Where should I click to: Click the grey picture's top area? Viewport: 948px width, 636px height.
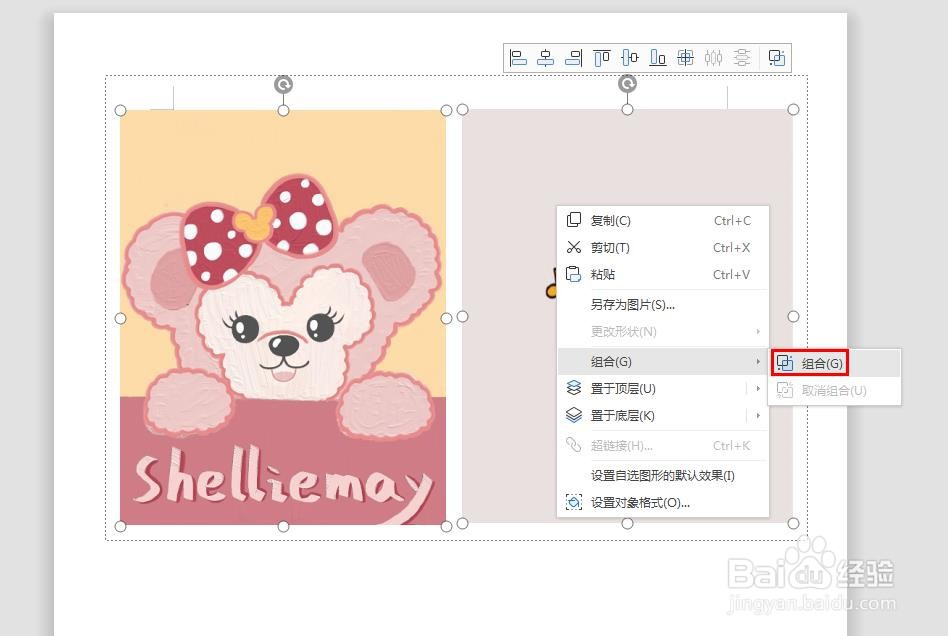[x=628, y=157]
